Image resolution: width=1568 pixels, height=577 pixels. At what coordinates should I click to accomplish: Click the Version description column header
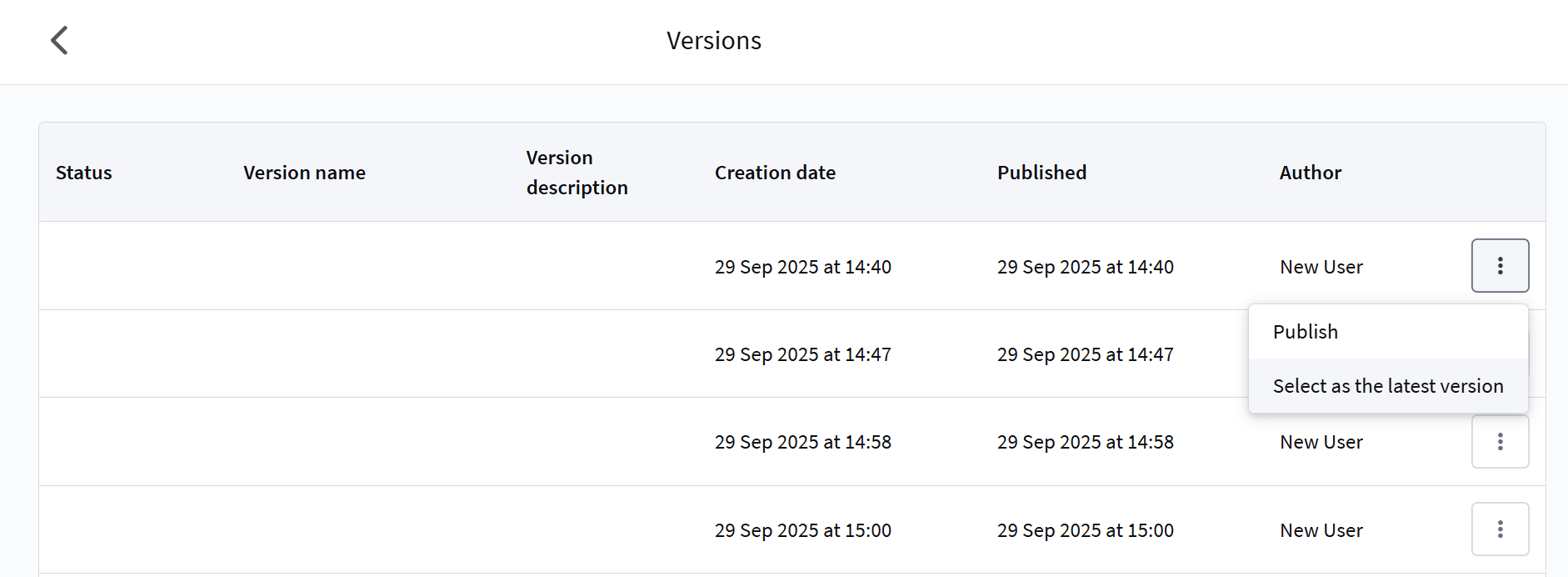tap(577, 173)
